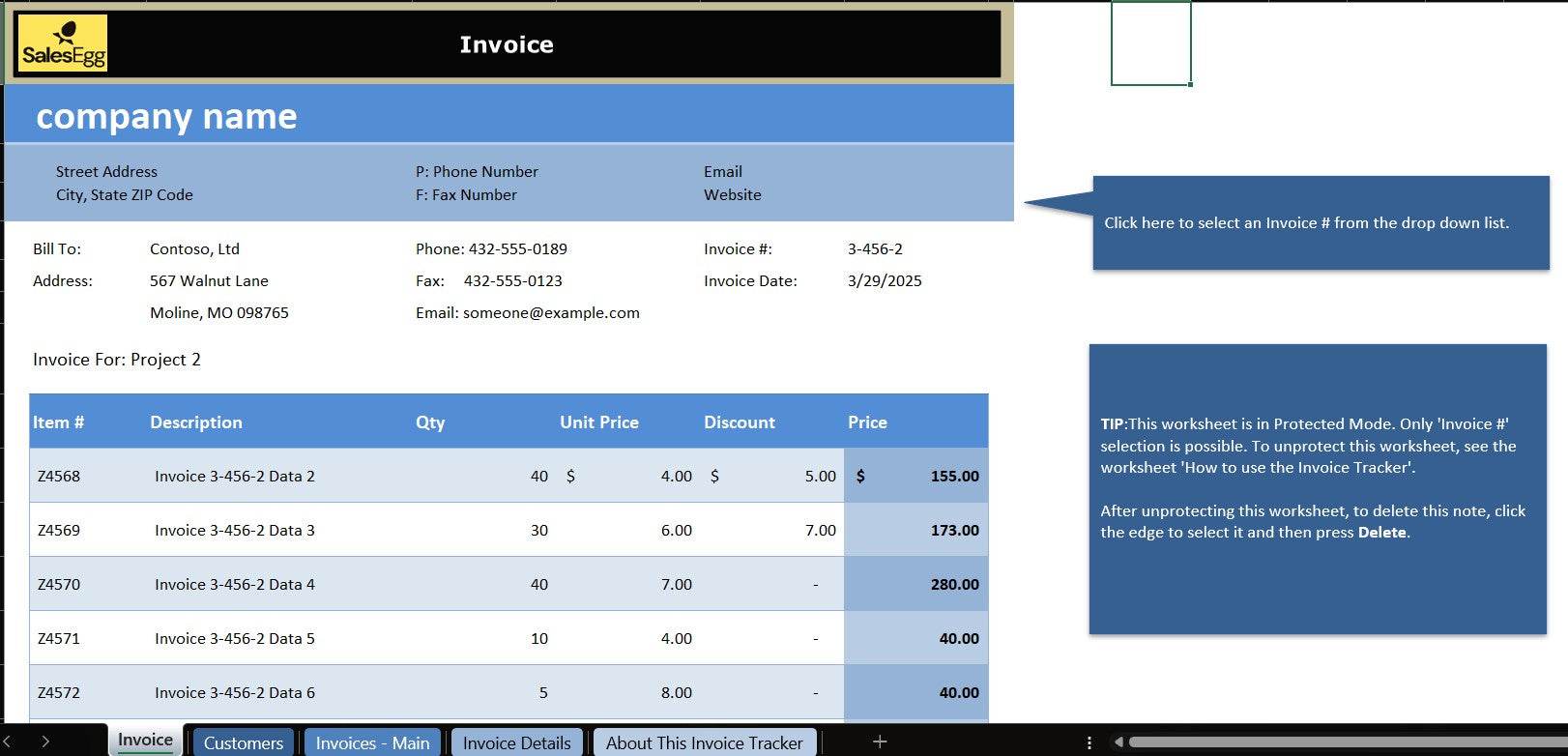Open the Customers sheet tab
Viewport: 1568px width, 756px height.
click(x=243, y=742)
